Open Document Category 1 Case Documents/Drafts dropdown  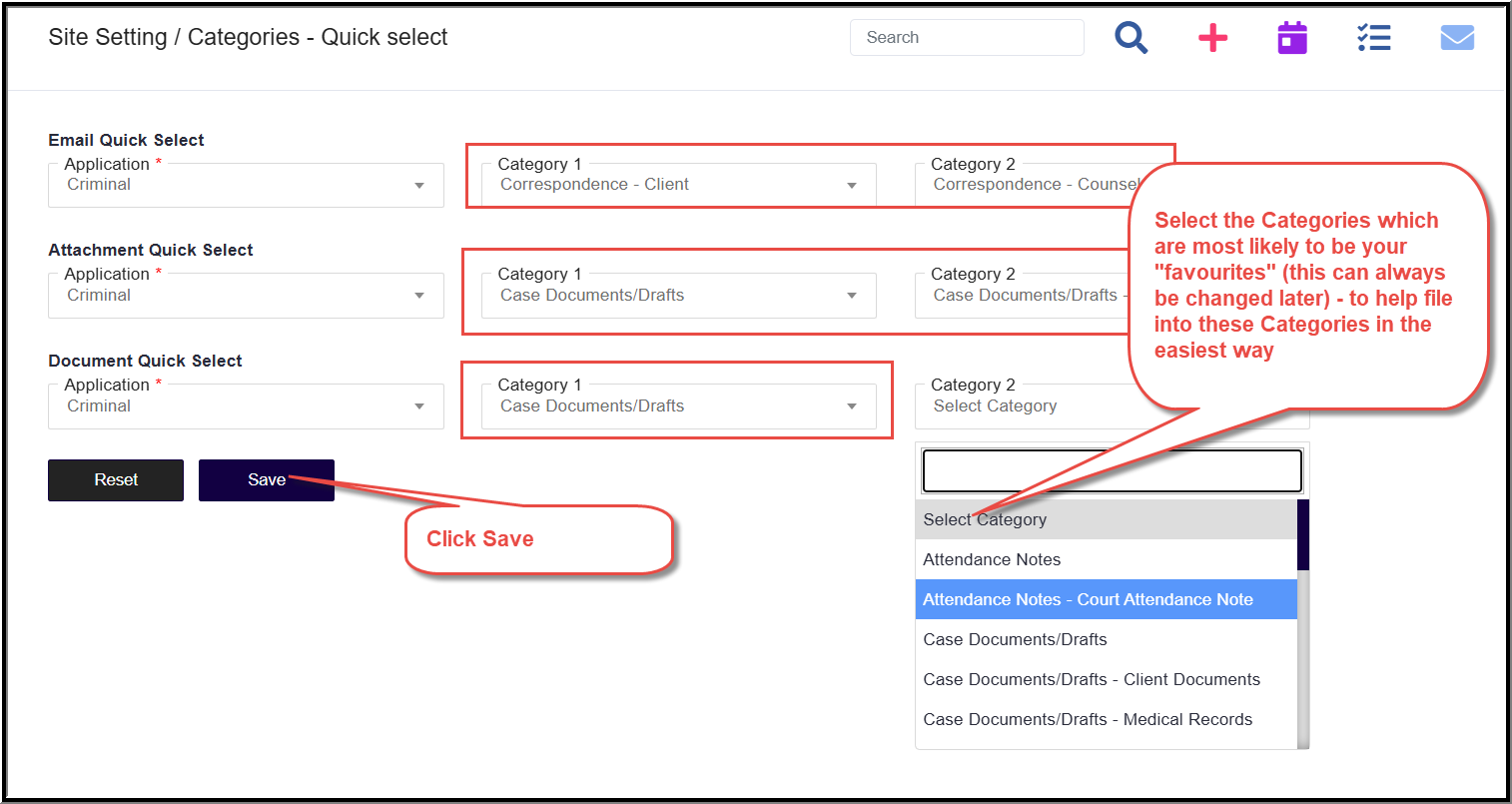tap(679, 406)
